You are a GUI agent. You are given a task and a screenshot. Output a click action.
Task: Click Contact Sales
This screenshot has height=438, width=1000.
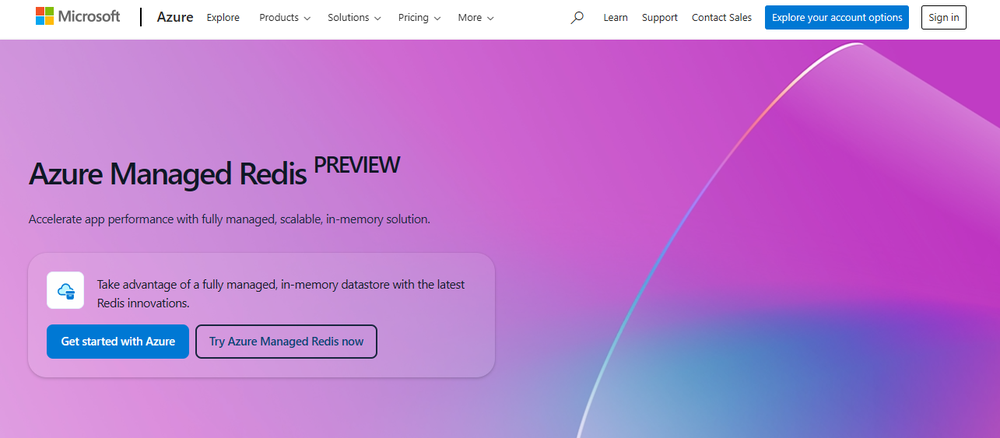click(721, 17)
